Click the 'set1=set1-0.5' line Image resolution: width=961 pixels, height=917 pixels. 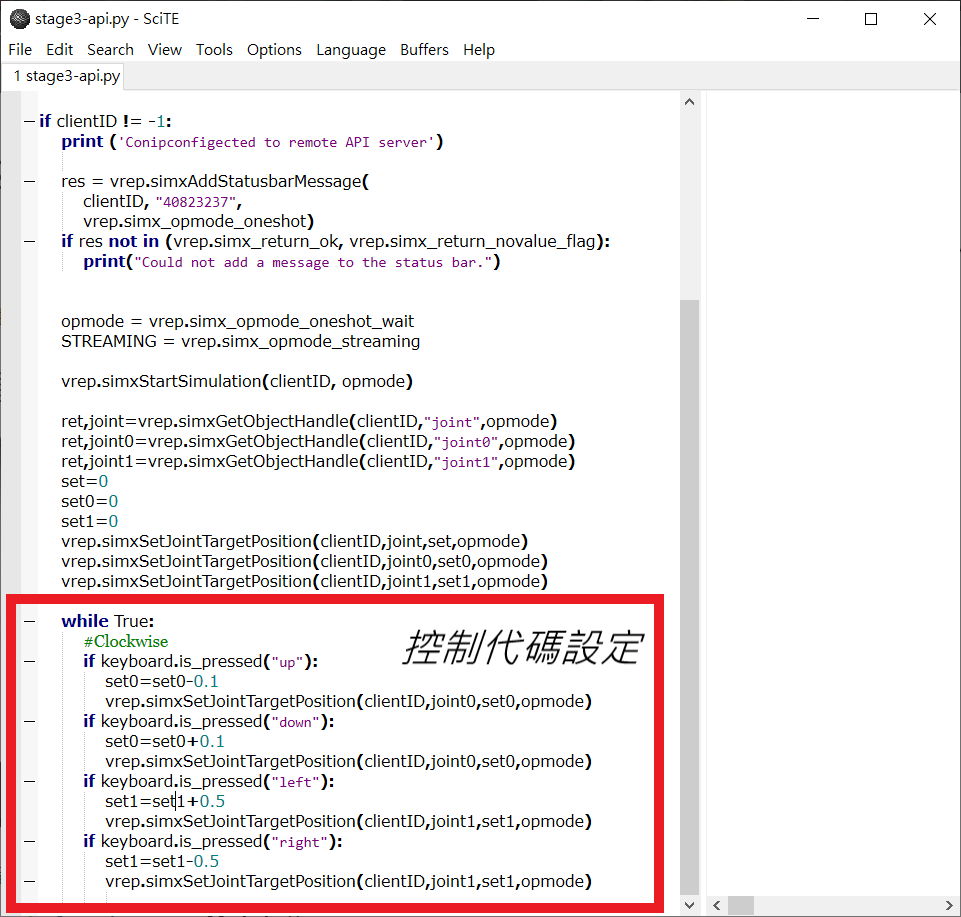pyautogui.click(x=162, y=862)
